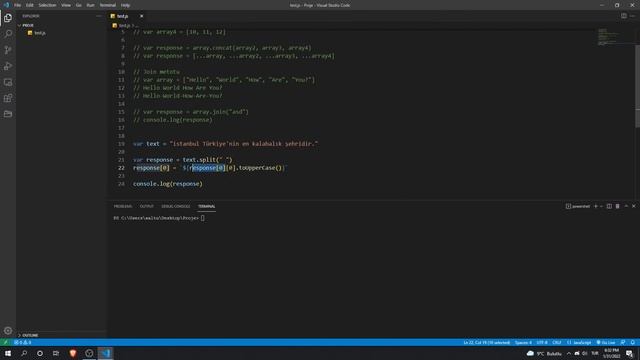Click in terminal prompt input
The height and width of the screenshot is (360, 640).
(202, 218)
